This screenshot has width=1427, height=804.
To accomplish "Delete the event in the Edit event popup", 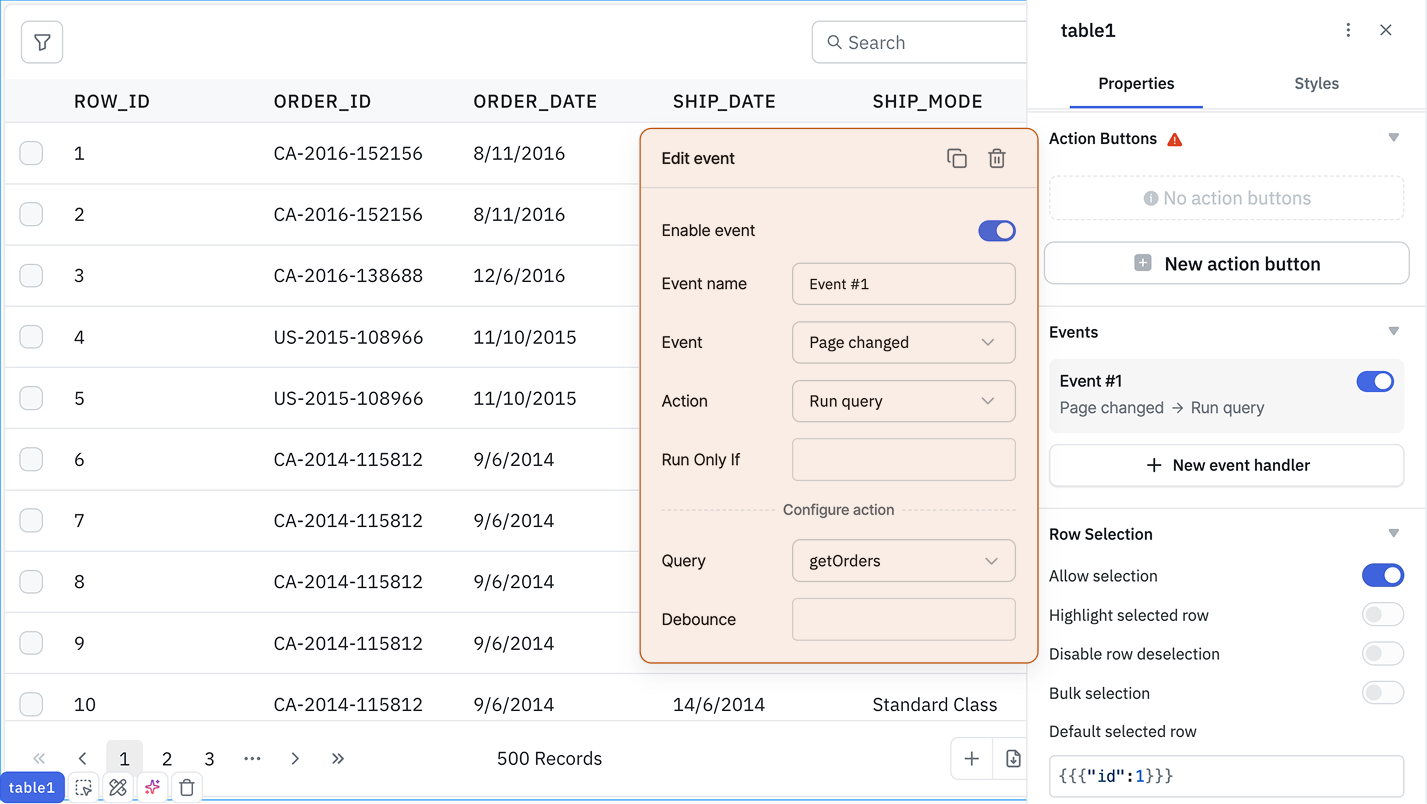I will click(x=997, y=158).
